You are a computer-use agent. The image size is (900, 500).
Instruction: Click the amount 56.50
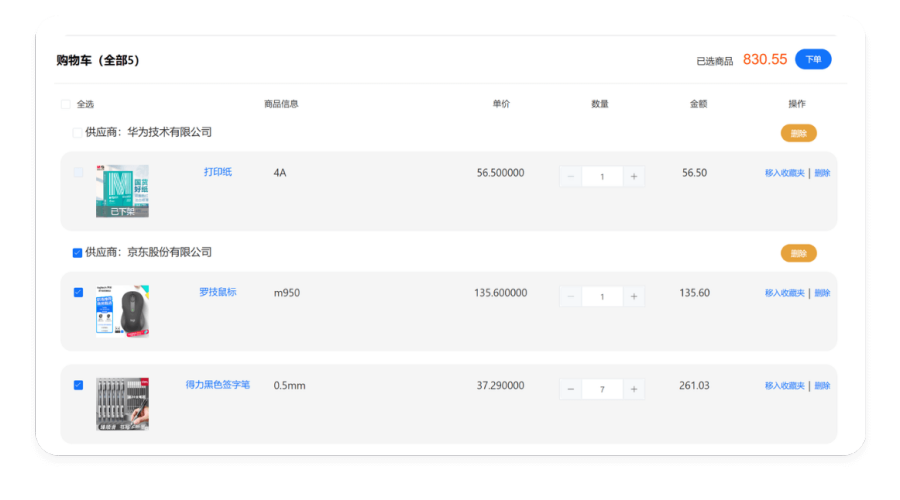(695, 173)
